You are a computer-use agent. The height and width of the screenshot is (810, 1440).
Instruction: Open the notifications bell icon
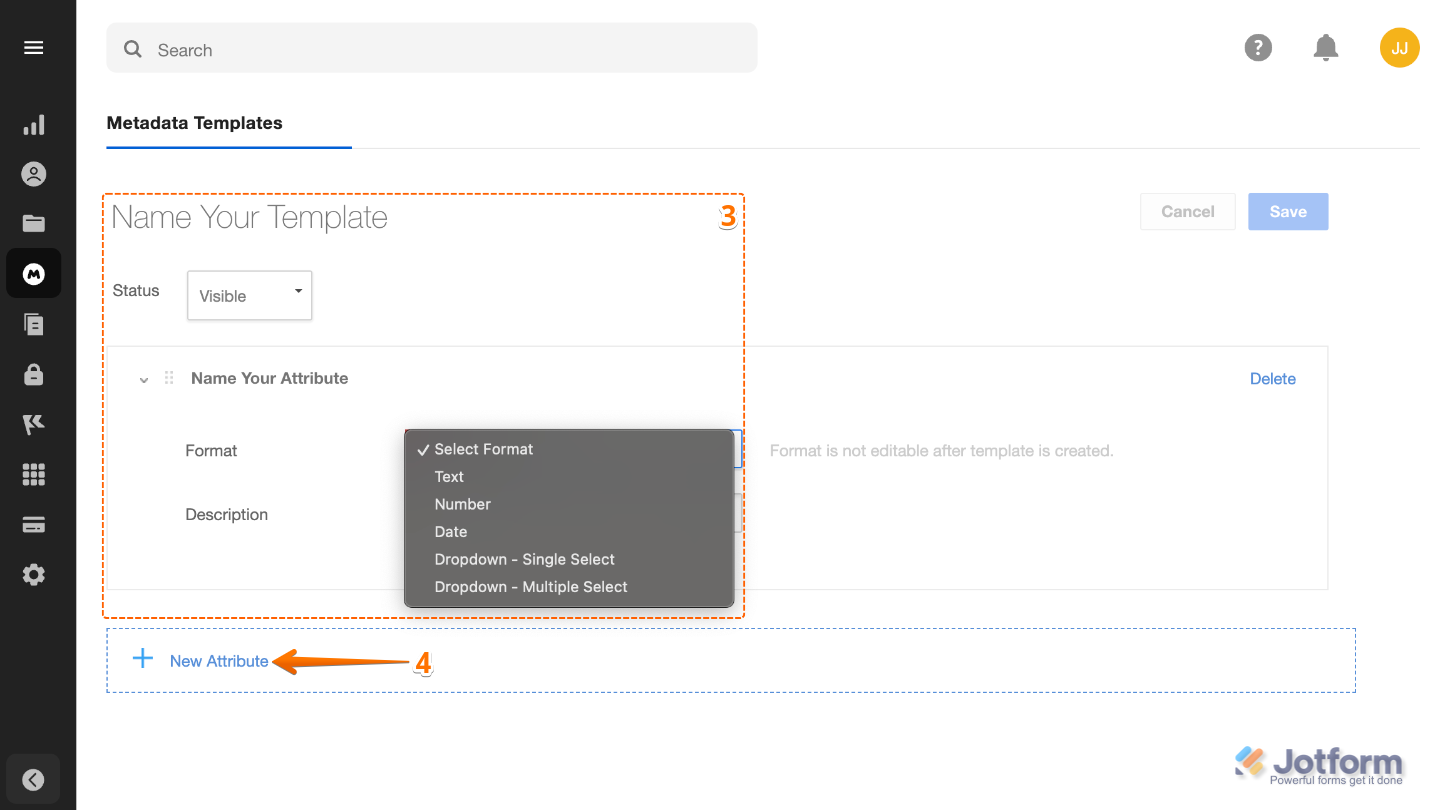1325,47
